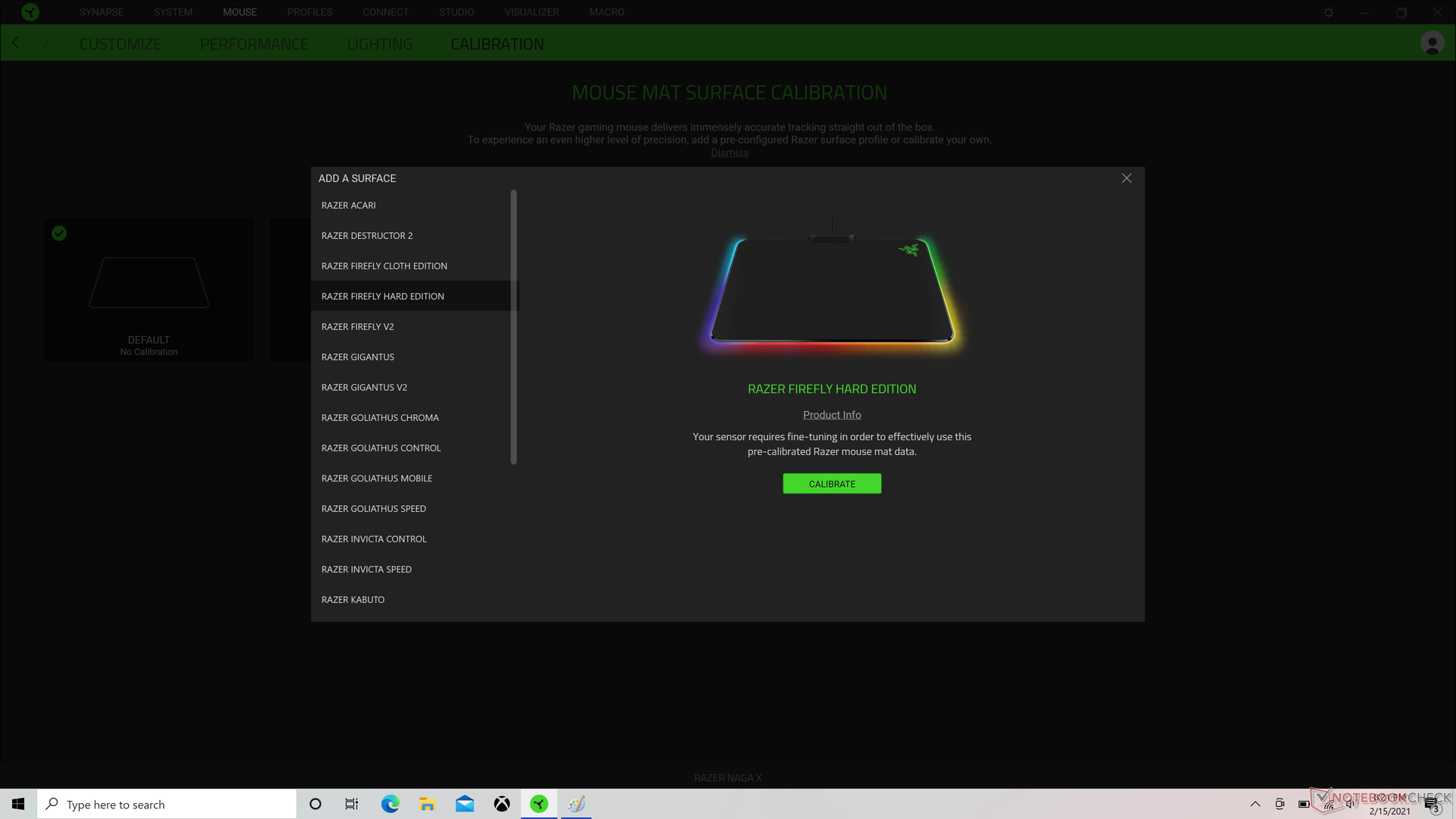Image resolution: width=1456 pixels, height=819 pixels.
Task: Open the CUSTOMIZE subtab
Action: [121, 44]
